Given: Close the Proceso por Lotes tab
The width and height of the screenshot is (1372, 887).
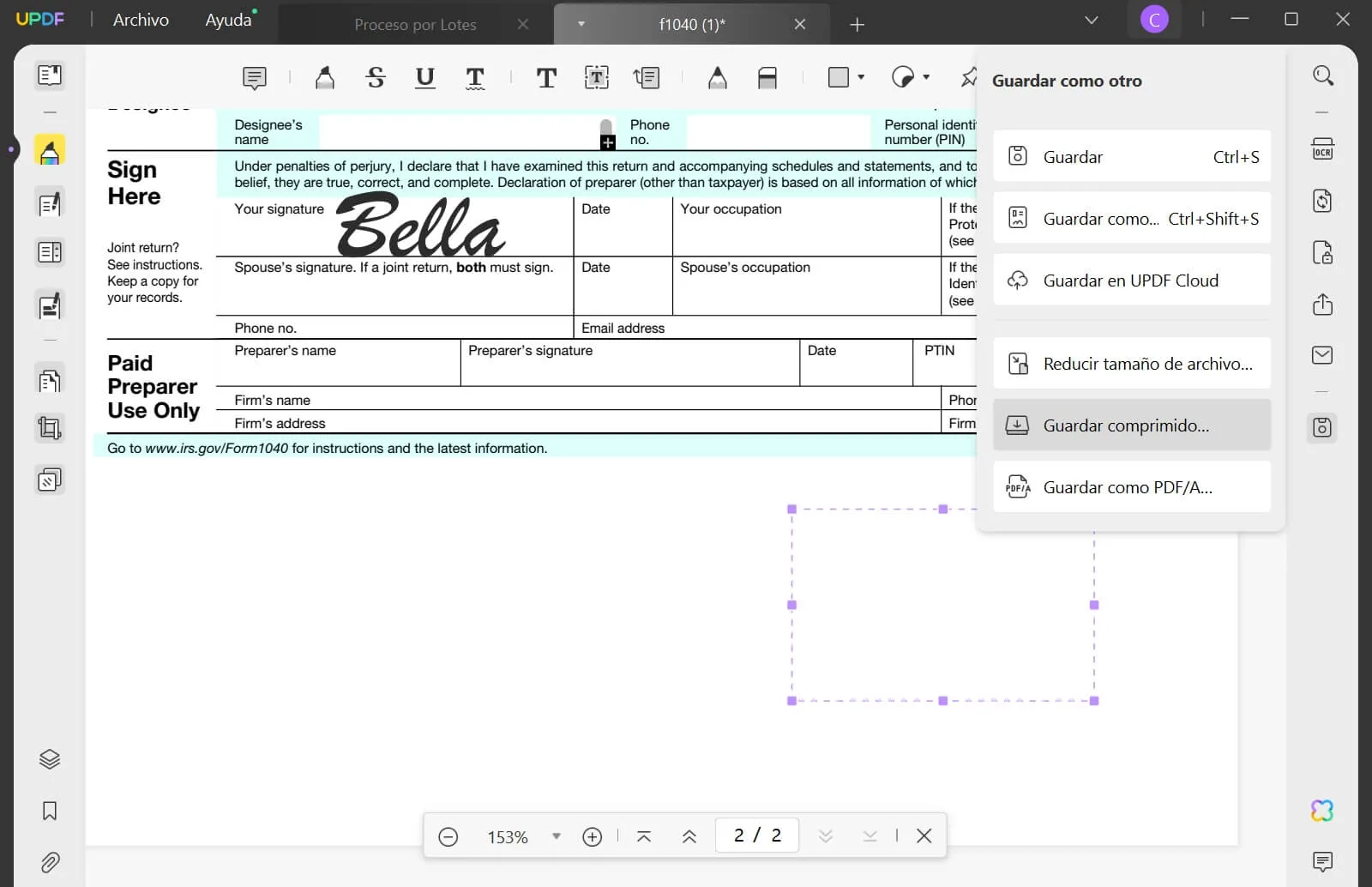Looking at the screenshot, I should click(522, 25).
